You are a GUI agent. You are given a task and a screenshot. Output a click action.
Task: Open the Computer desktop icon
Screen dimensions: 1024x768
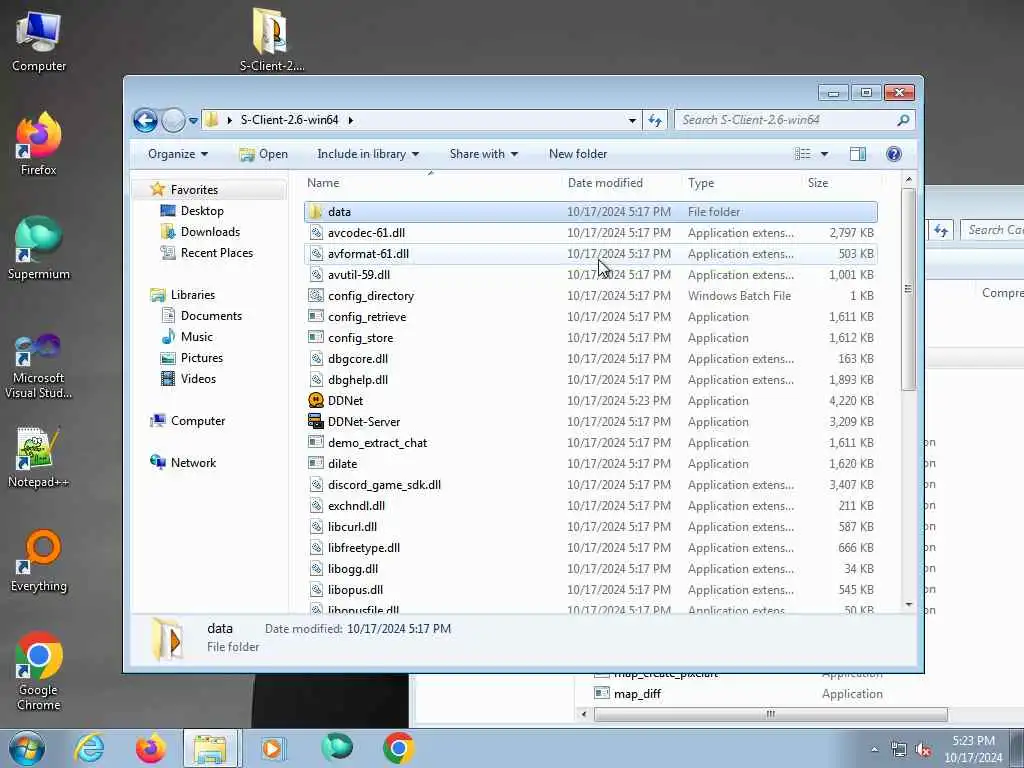coord(39,40)
